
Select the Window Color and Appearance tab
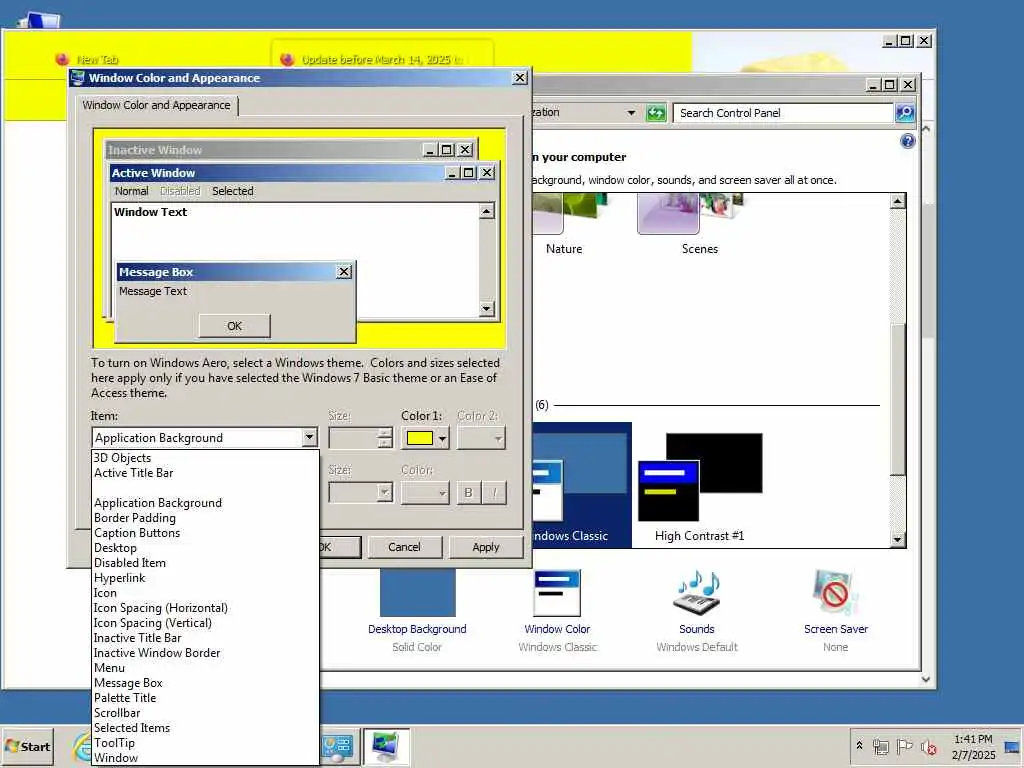coord(157,105)
